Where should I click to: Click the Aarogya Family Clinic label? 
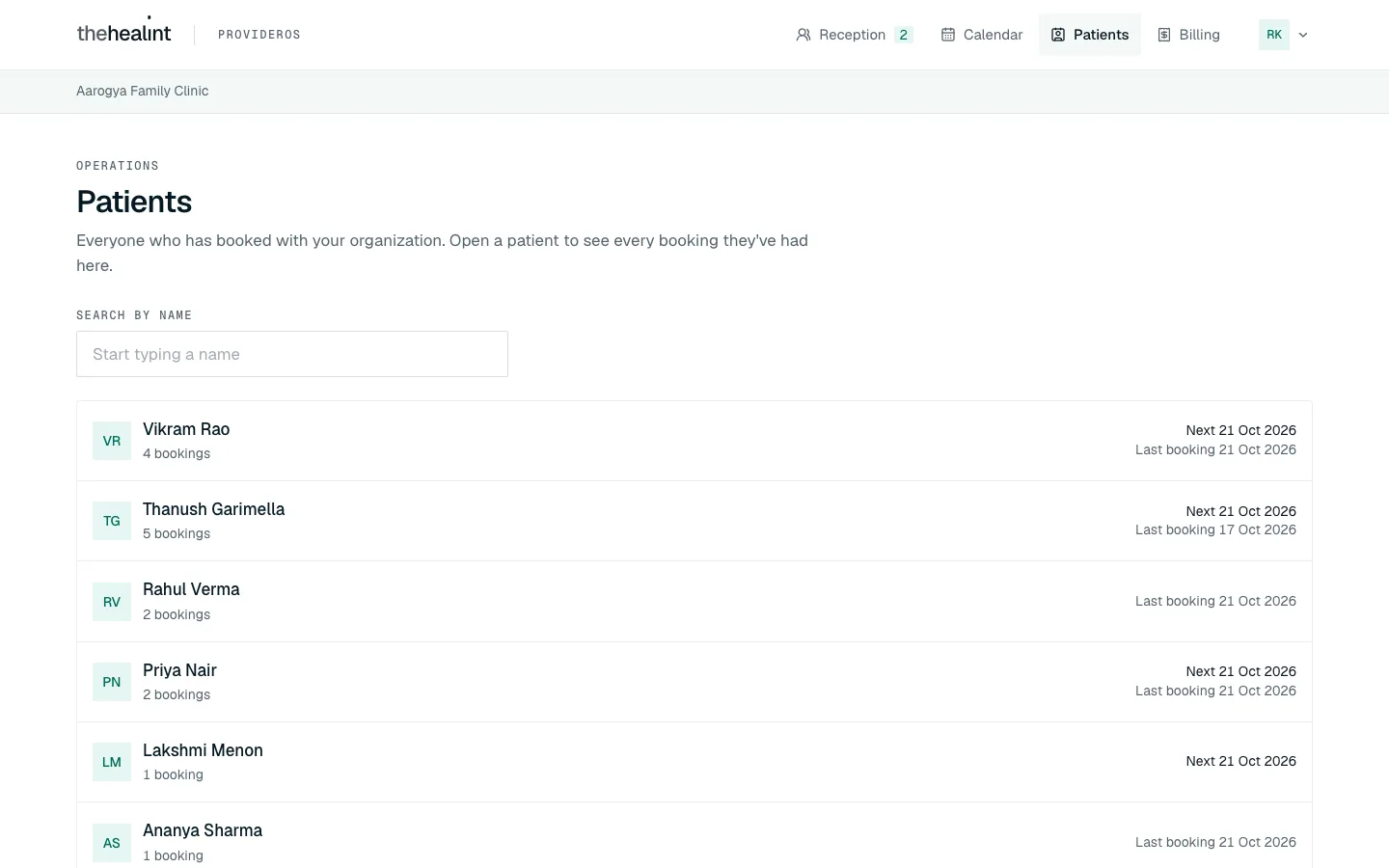tap(143, 91)
